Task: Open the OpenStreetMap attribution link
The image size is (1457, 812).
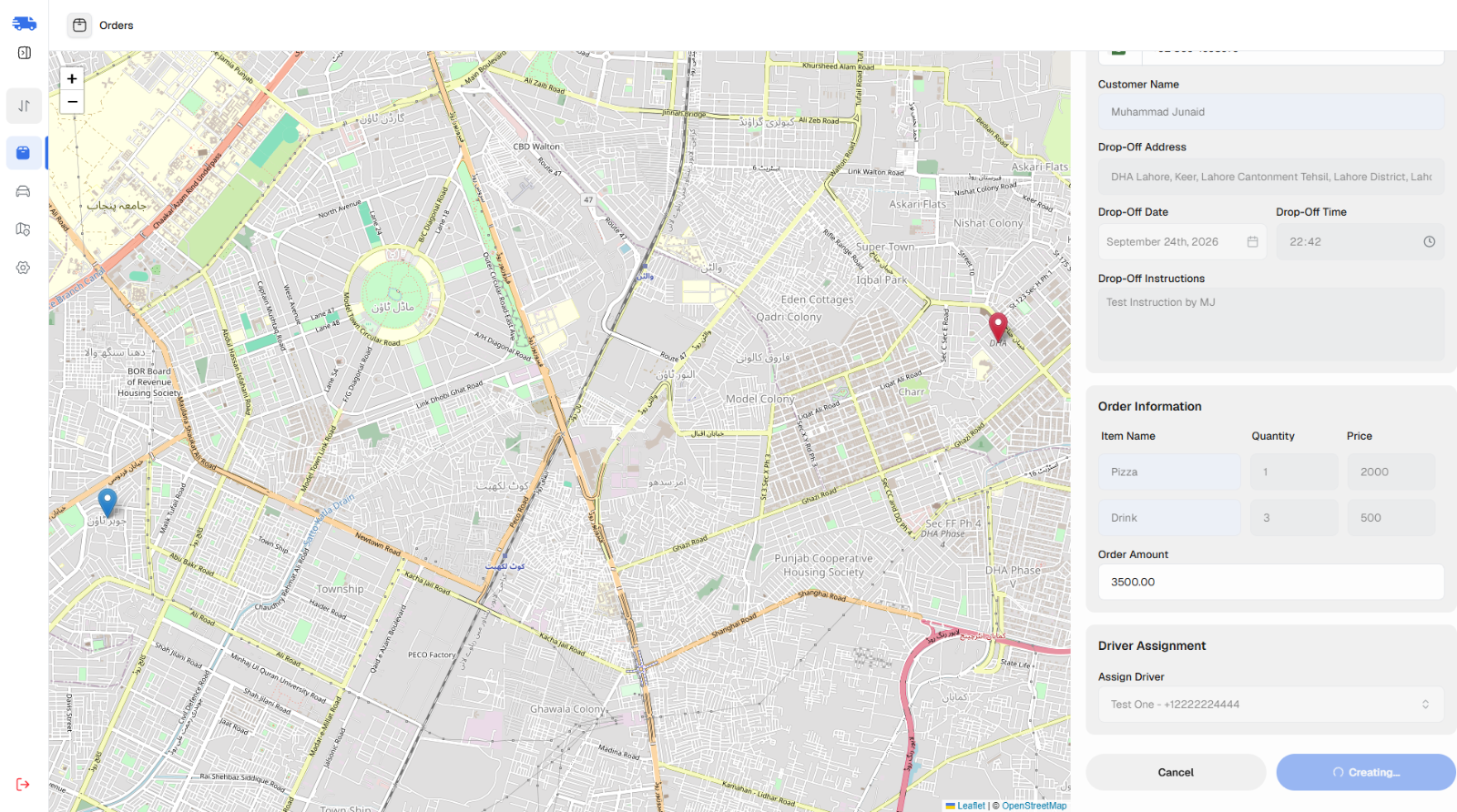Action: pos(1034,806)
